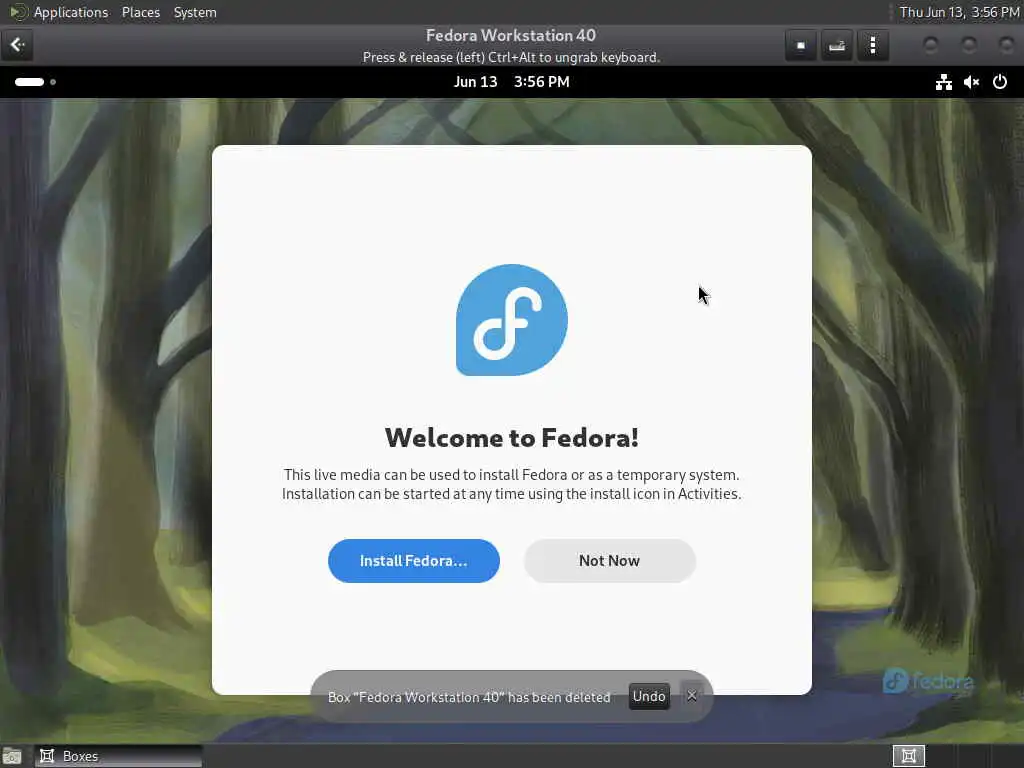The image size is (1024, 768).
Task: Select Boxes entry in bottom taskbar
Action: (x=118, y=756)
